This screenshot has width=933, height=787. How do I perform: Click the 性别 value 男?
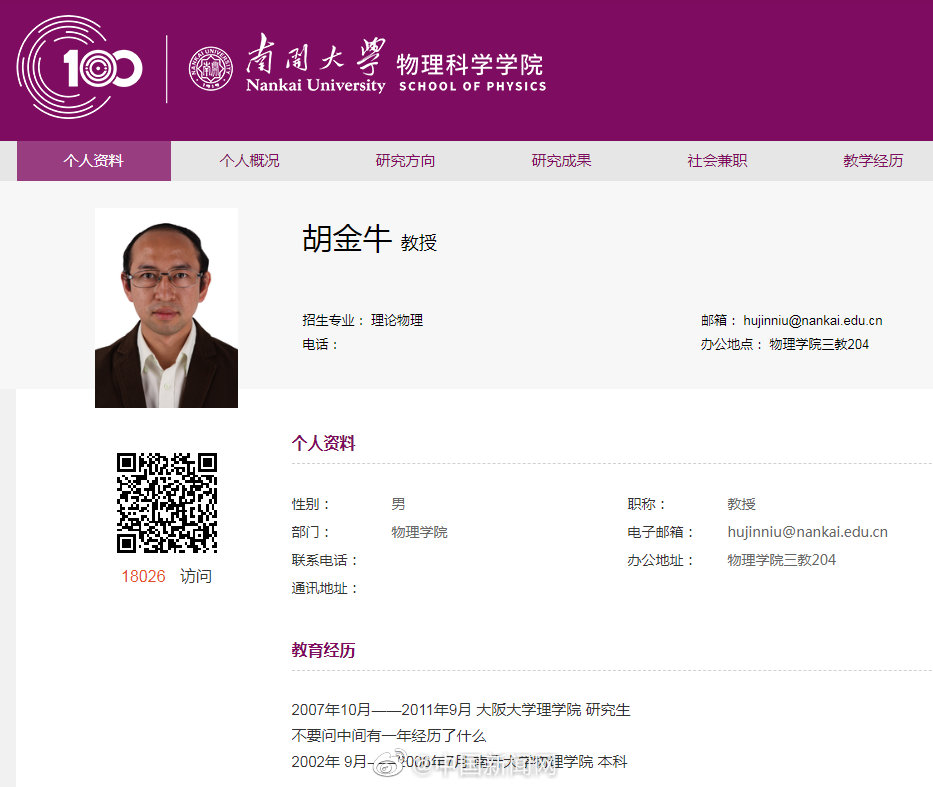pyautogui.click(x=398, y=504)
